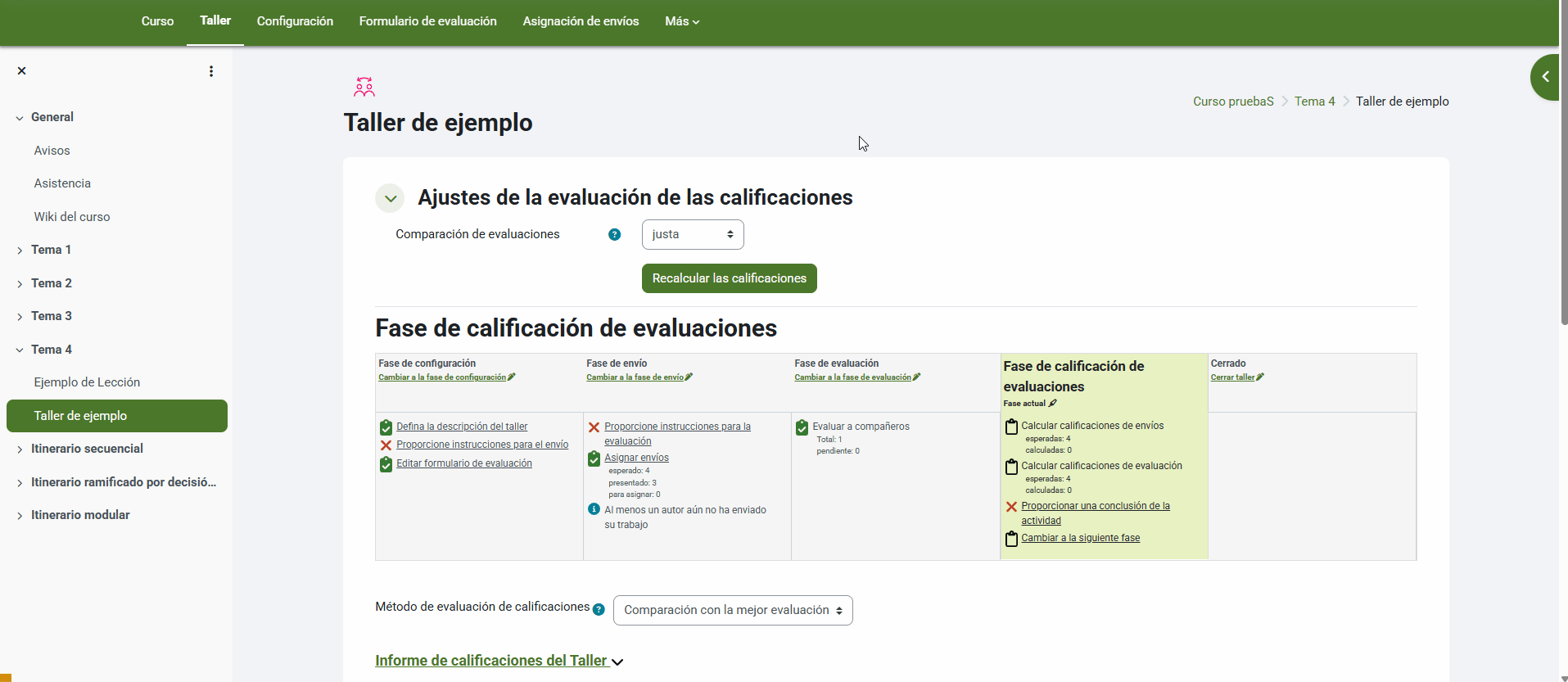The width and height of the screenshot is (1568, 682).
Task: Click green check beside Defina la descripción
Action: coord(386,427)
